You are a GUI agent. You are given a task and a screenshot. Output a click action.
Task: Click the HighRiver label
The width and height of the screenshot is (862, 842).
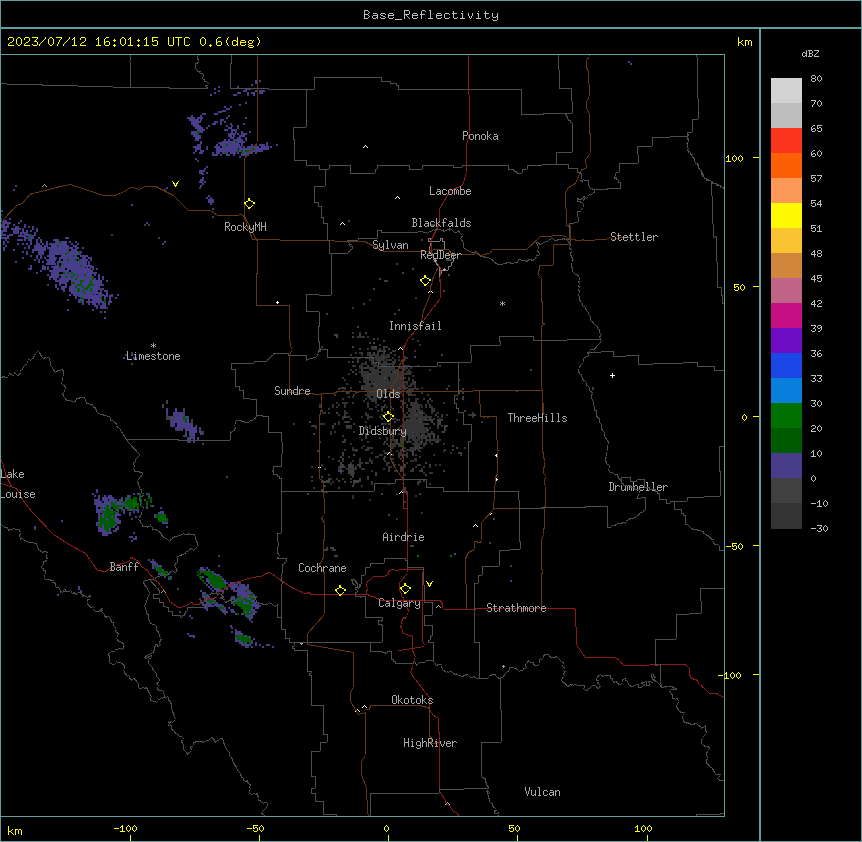click(x=430, y=743)
